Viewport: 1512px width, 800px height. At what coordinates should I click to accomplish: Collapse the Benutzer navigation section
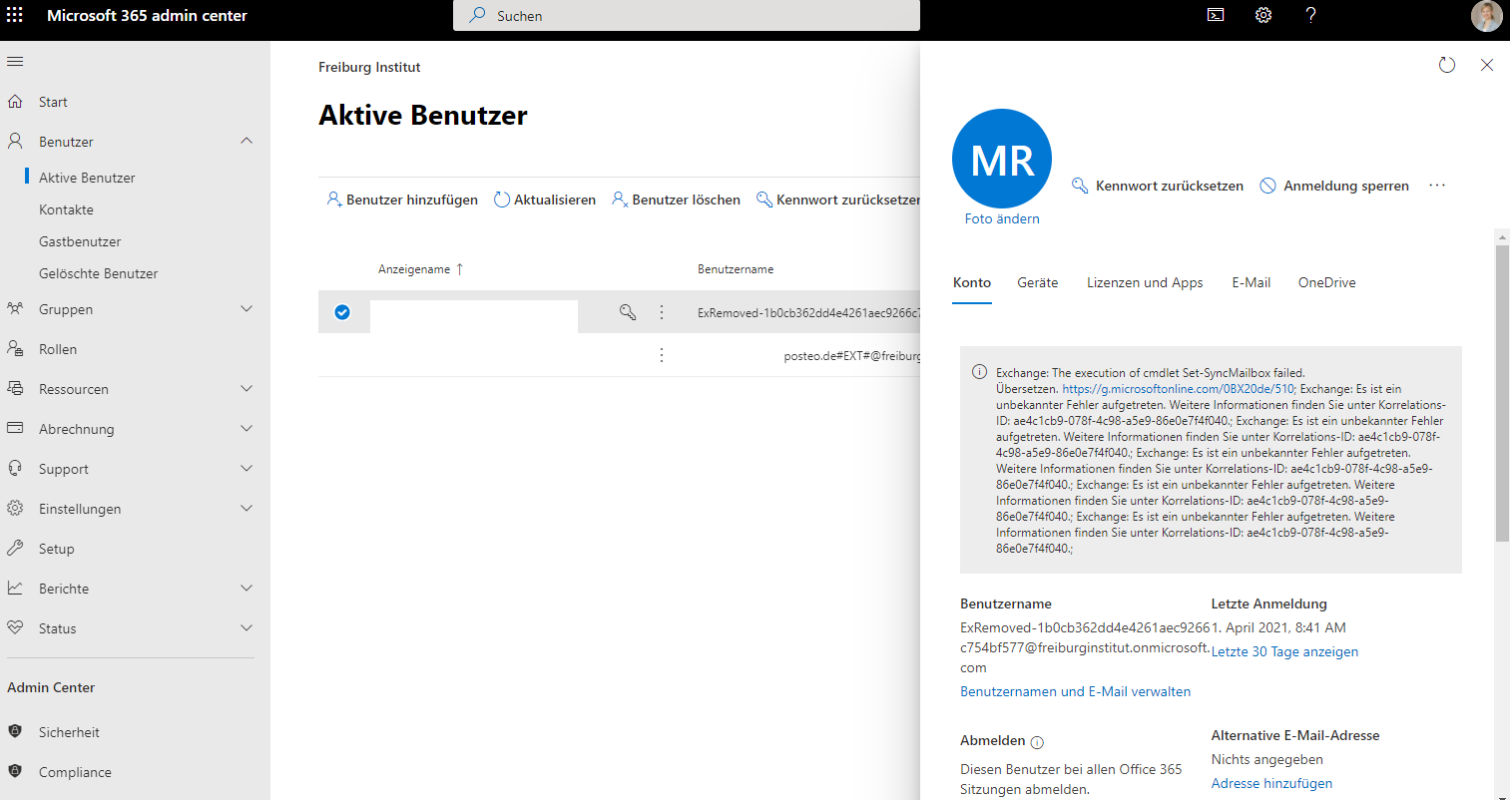pos(247,142)
